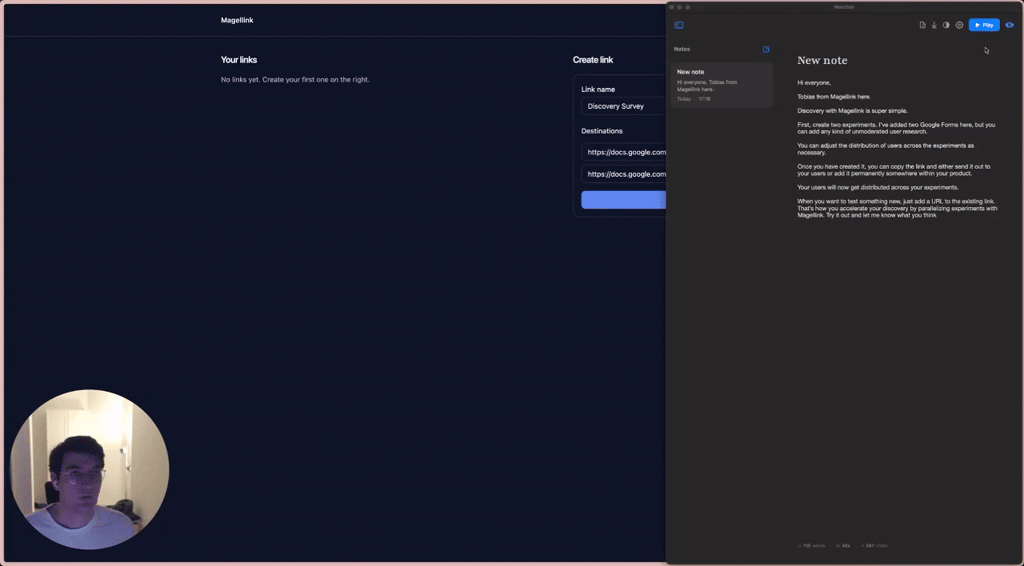The width and height of the screenshot is (1024, 566).
Task: Click the compose new note icon
Action: click(x=766, y=49)
